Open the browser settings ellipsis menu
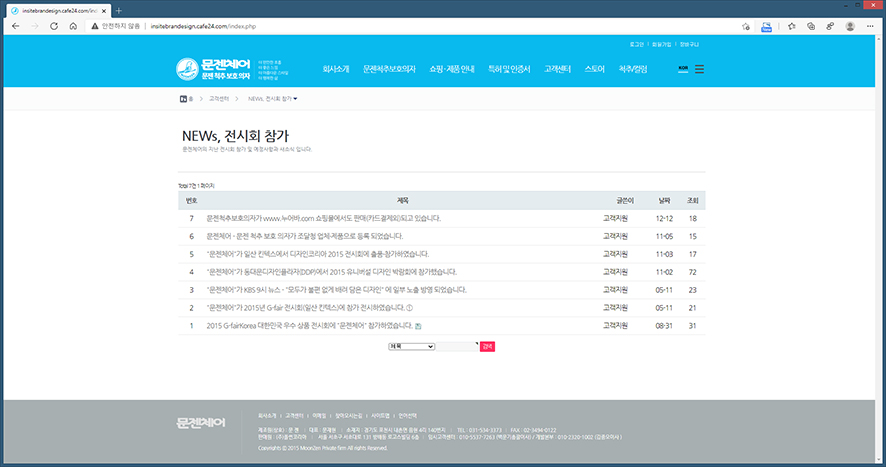This screenshot has width=886, height=467. tap(872, 26)
